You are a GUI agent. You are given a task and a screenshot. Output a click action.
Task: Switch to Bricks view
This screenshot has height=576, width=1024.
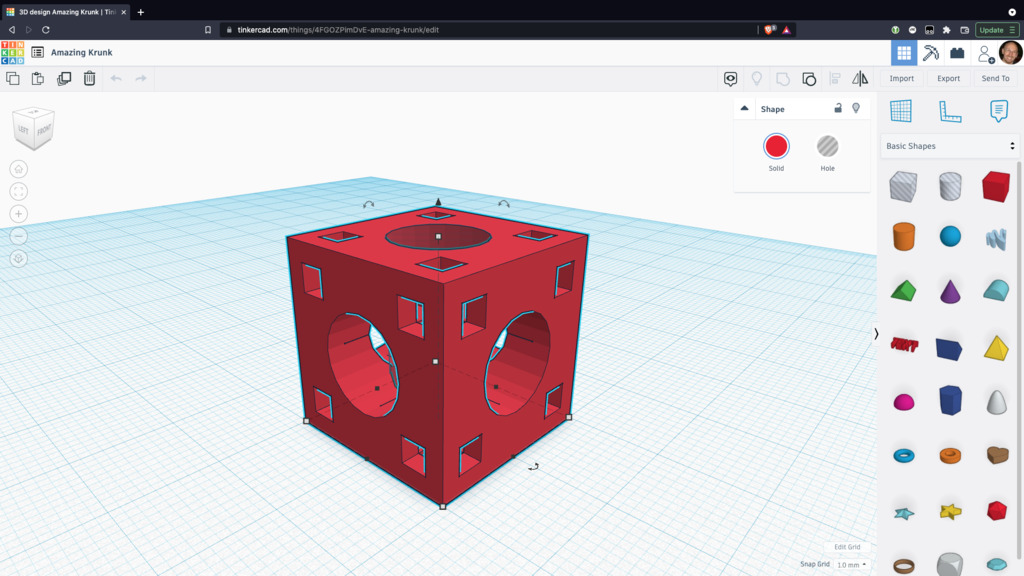(957, 53)
